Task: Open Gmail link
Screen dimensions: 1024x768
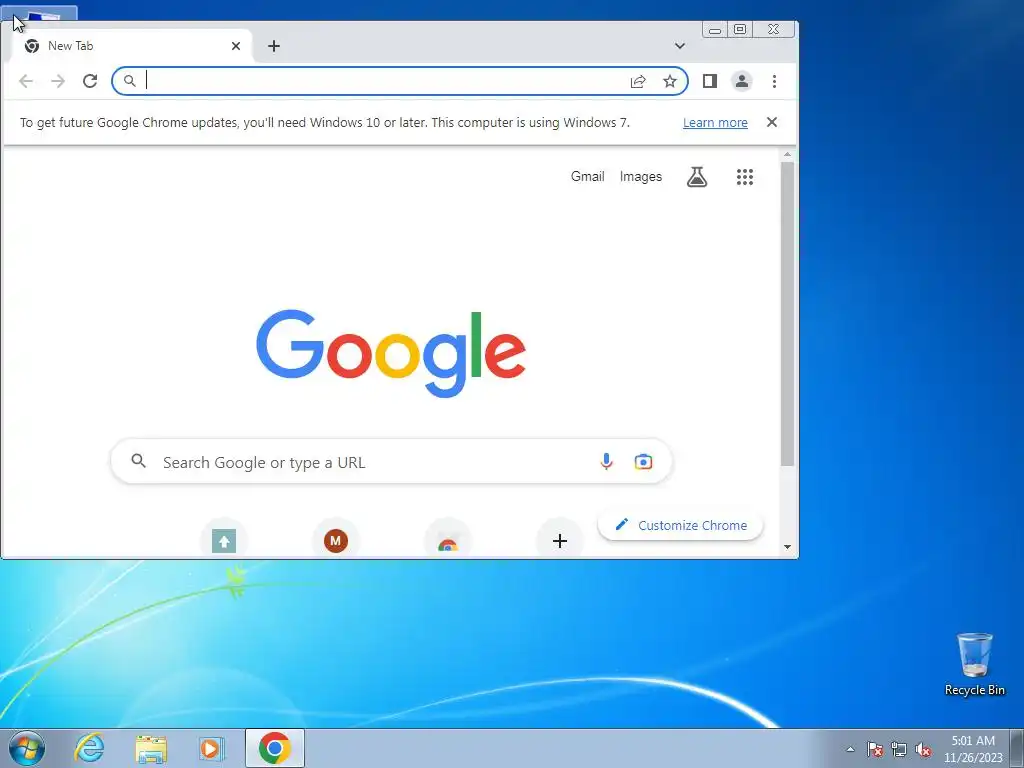Action: tap(588, 176)
